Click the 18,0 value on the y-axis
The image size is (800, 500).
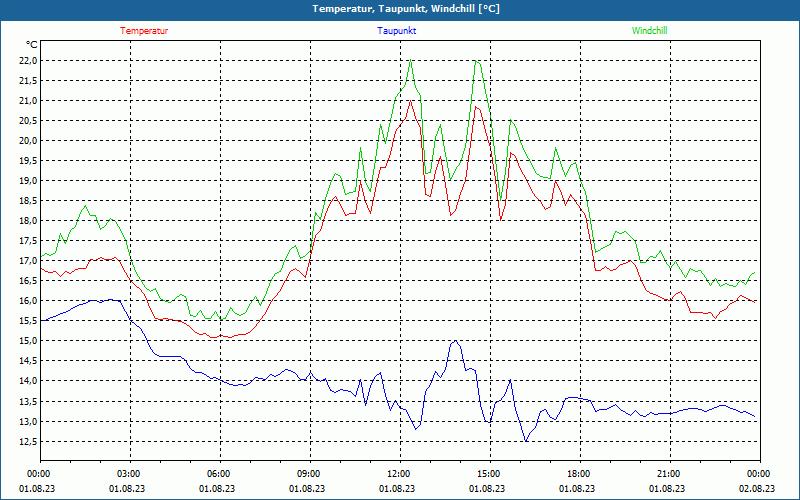27,221
